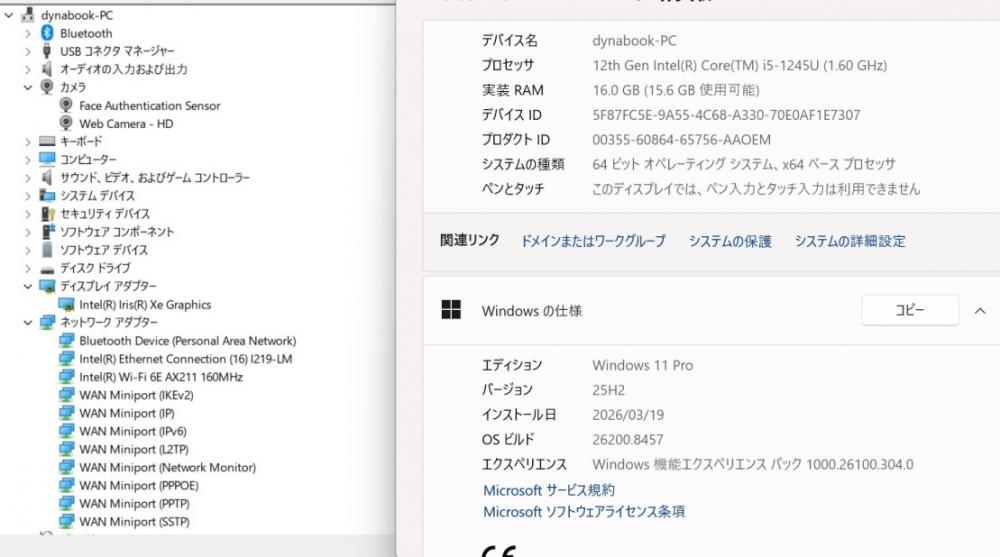1000x557 pixels.
Task: Select WAN Miniport (PPTP) entry
Action: [x=135, y=503]
